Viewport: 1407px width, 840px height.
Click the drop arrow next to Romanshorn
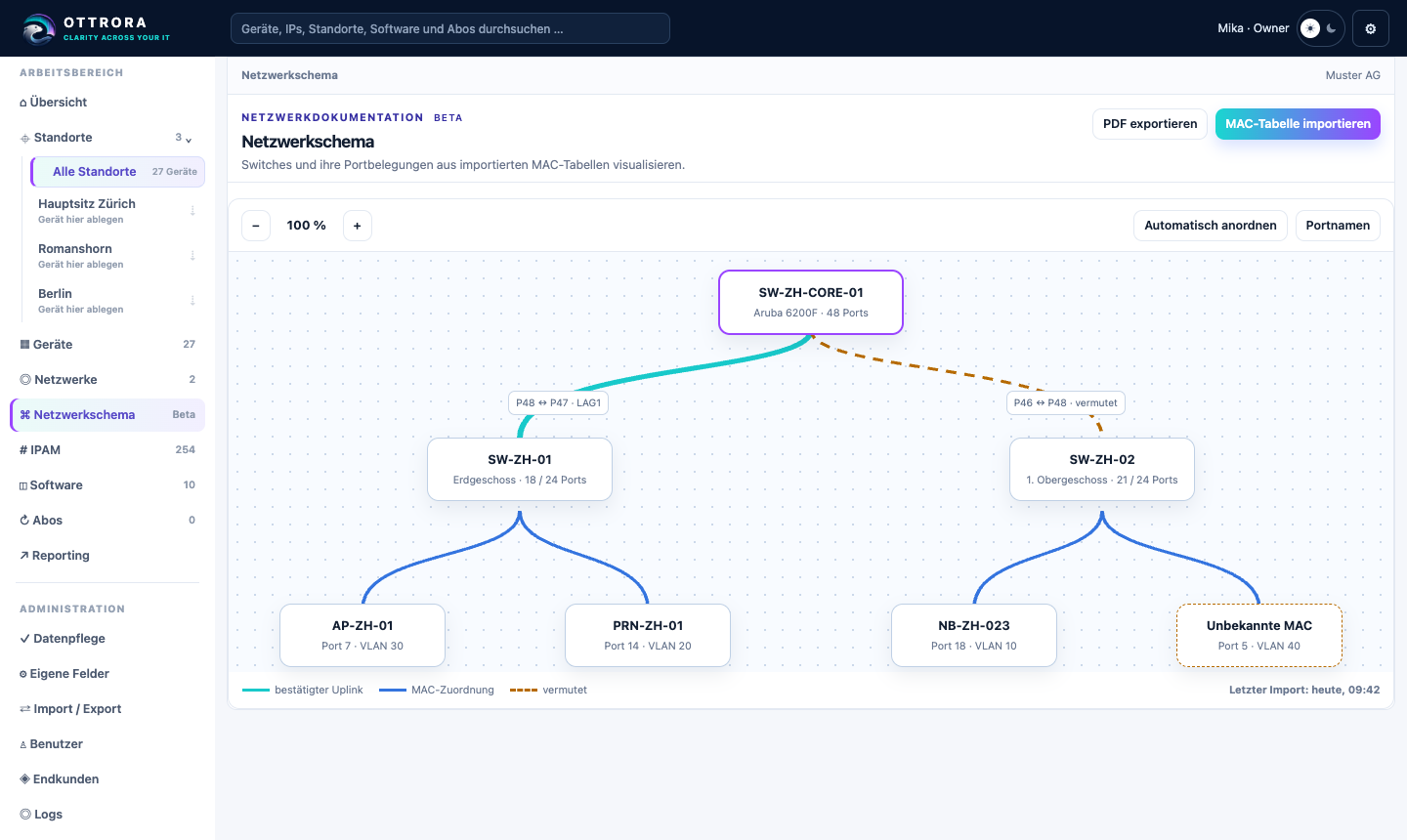click(192, 256)
